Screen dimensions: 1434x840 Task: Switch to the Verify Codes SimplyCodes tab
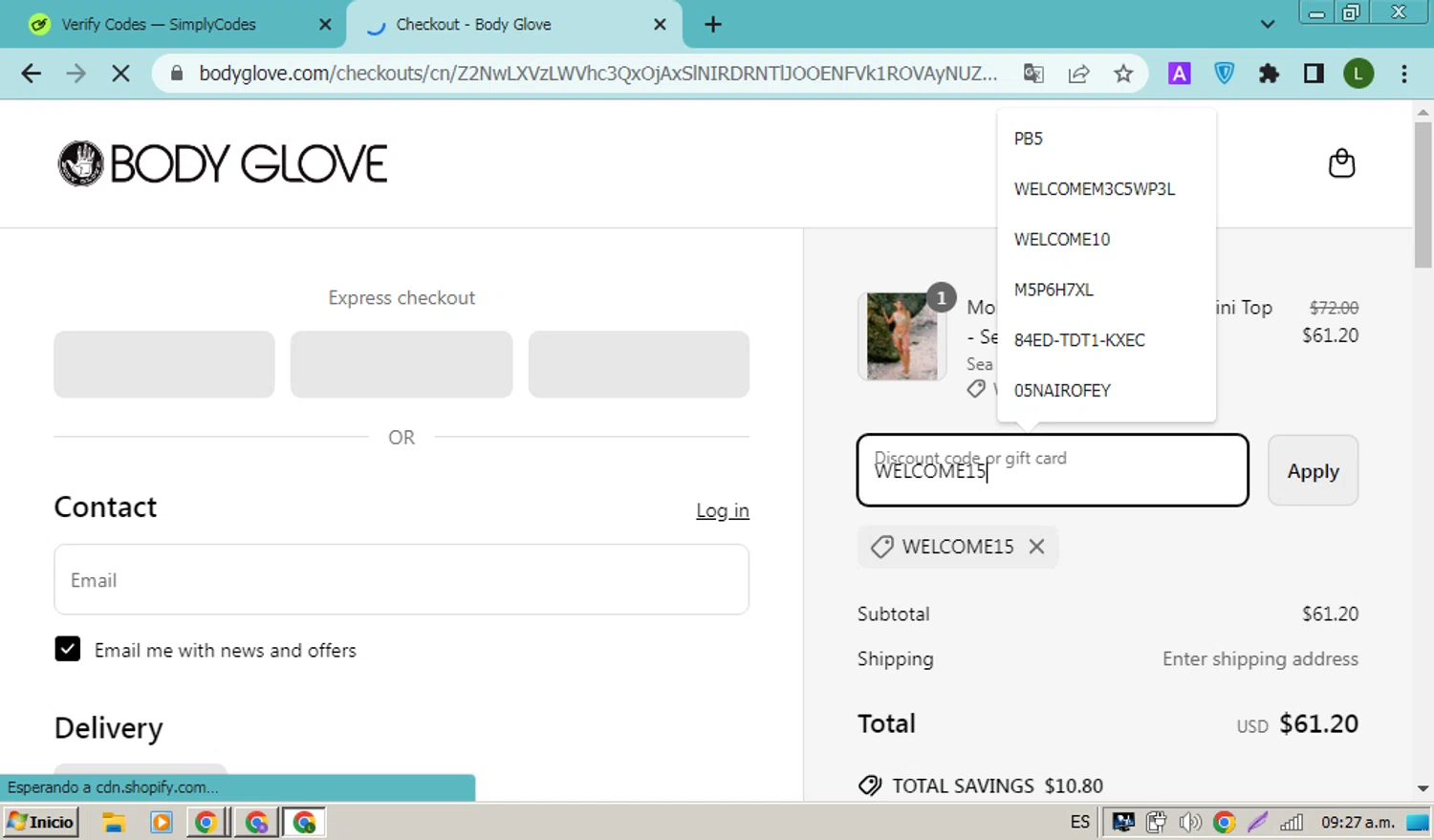click(x=159, y=25)
